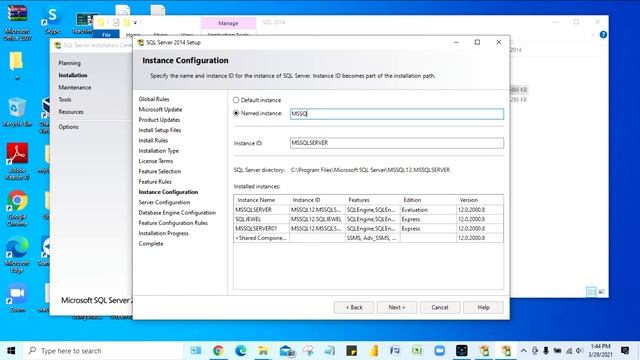Open File Explorer from the taskbar
Viewport: 640px width, 360px height.
[263, 351]
